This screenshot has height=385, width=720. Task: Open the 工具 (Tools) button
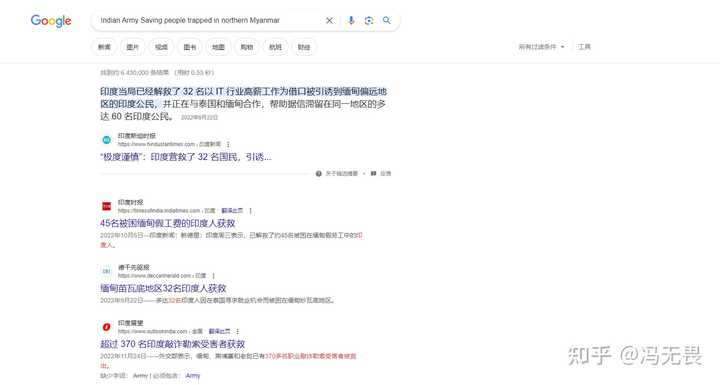click(584, 47)
